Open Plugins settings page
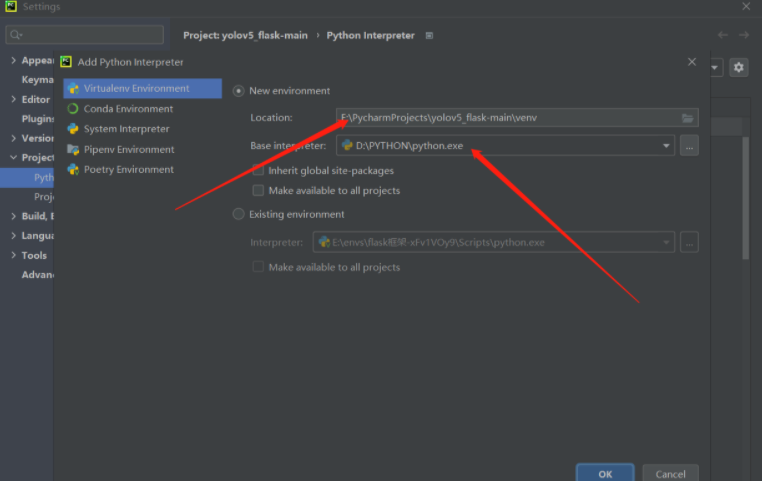Screen dimensions: 762x481 tap(37, 119)
